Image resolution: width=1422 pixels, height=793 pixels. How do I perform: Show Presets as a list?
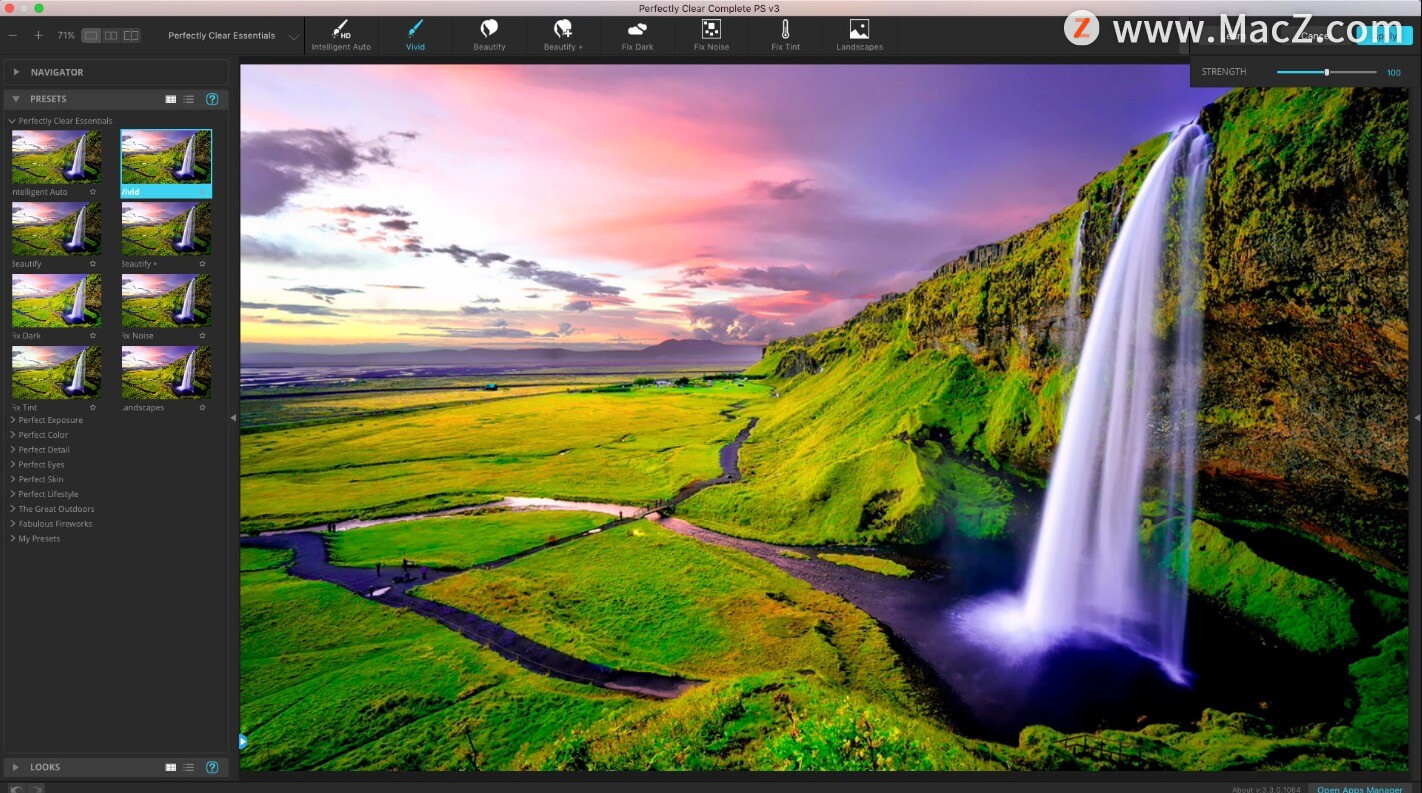point(189,99)
